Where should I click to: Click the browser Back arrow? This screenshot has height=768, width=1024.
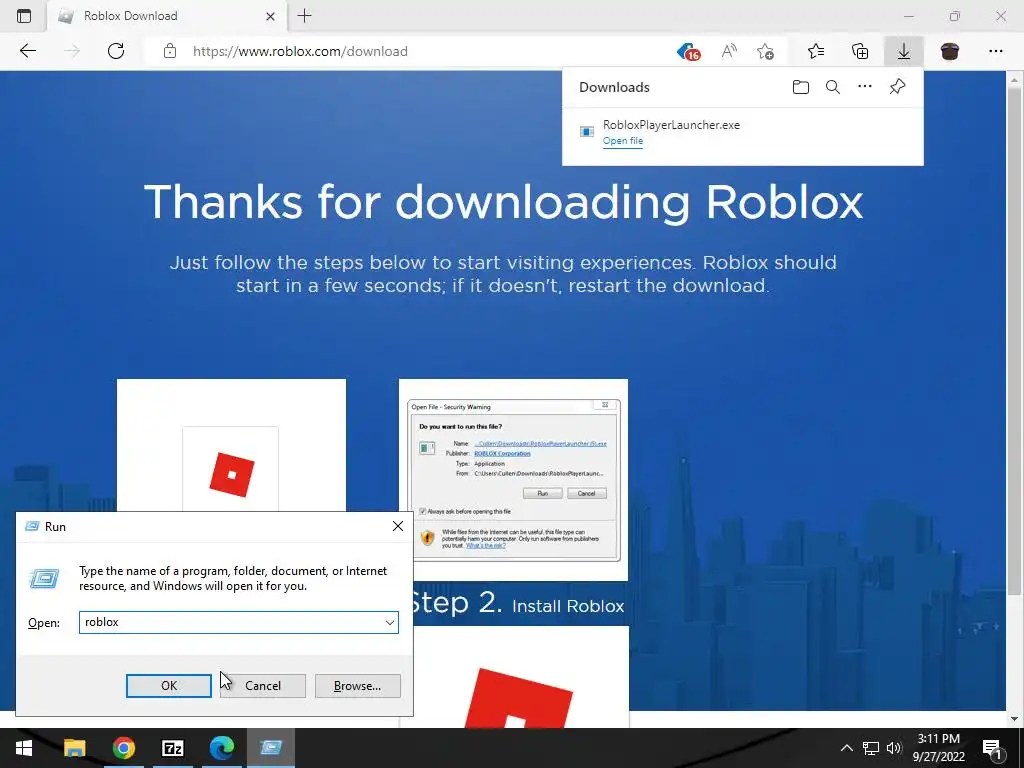(x=27, y=51)
